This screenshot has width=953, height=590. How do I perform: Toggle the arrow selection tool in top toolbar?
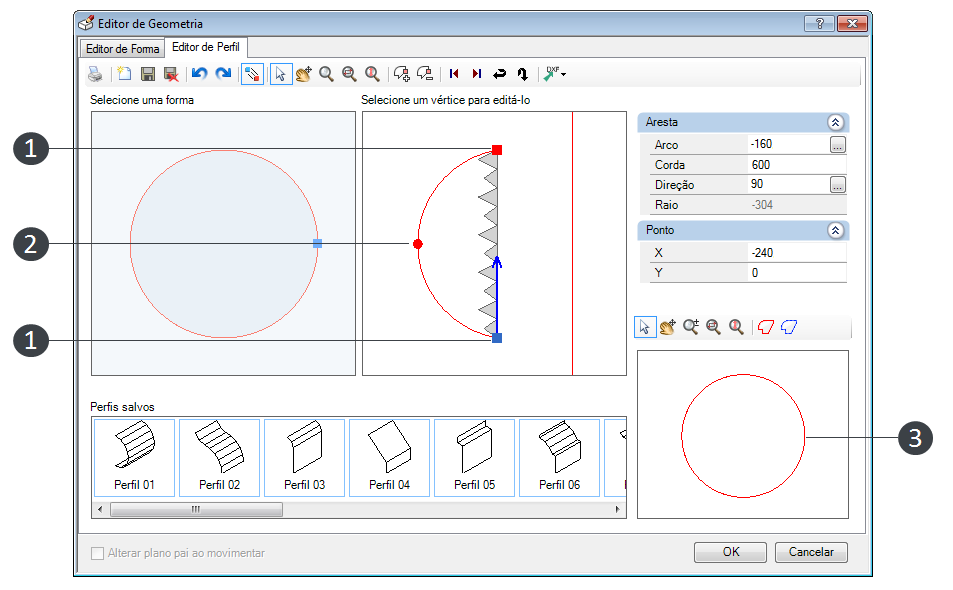coord(281,74)
